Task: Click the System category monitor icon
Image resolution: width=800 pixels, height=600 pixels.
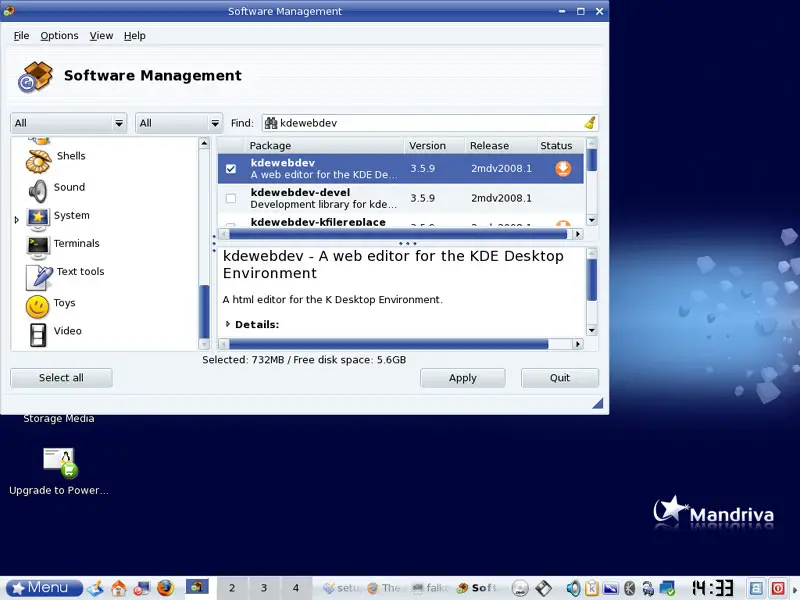Action: (38, 219)
